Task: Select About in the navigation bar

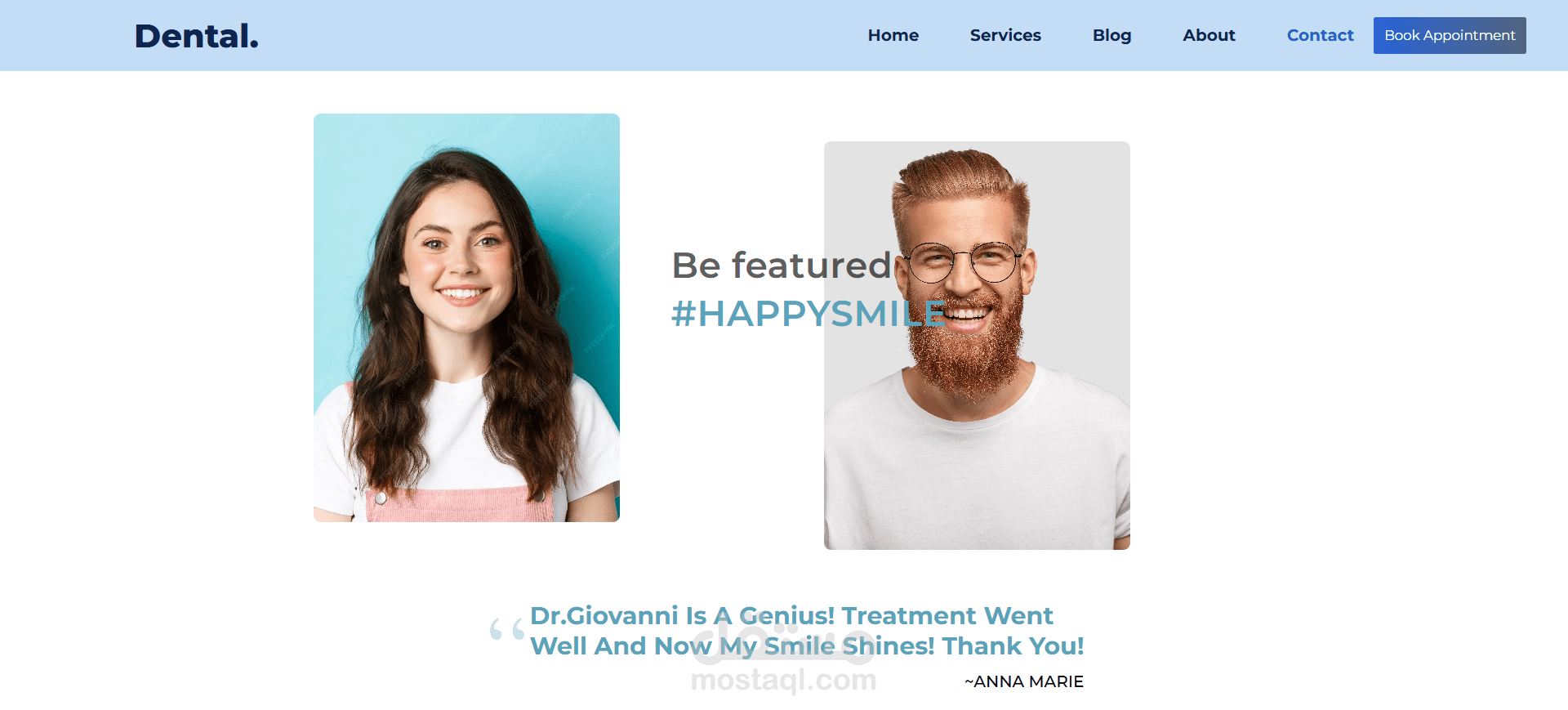Action: (1209, 35)
